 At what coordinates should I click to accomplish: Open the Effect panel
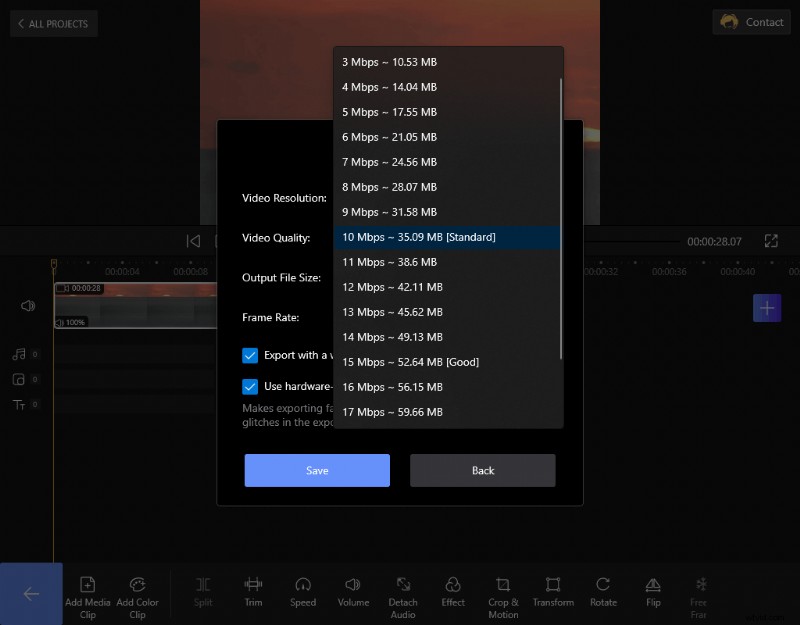click(x=453, y=593)
